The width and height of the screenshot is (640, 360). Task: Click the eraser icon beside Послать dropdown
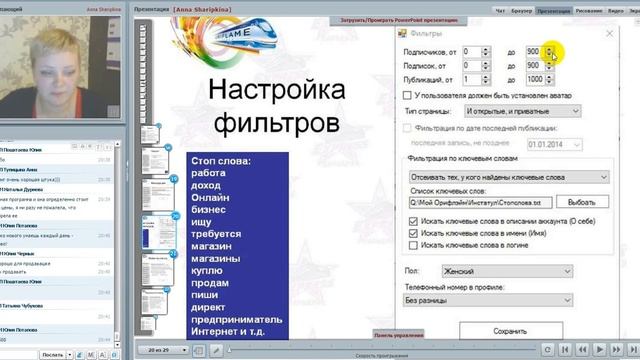pyautogui.click(x=80, y=355)
